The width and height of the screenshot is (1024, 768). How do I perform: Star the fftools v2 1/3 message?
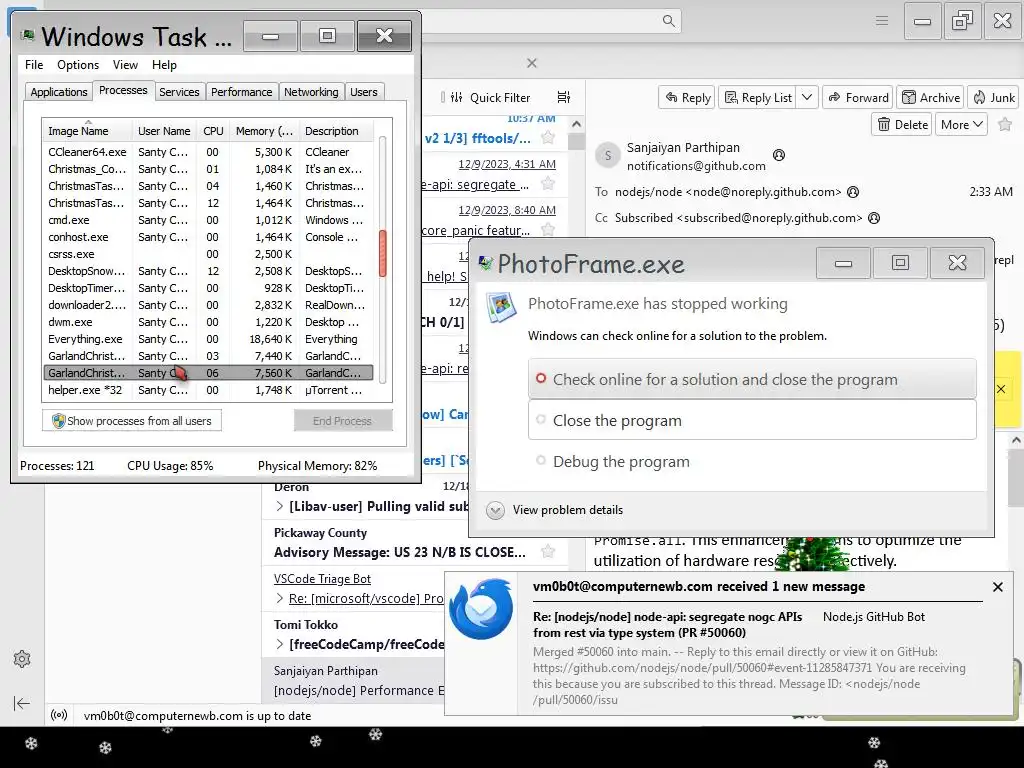point(548,138)
